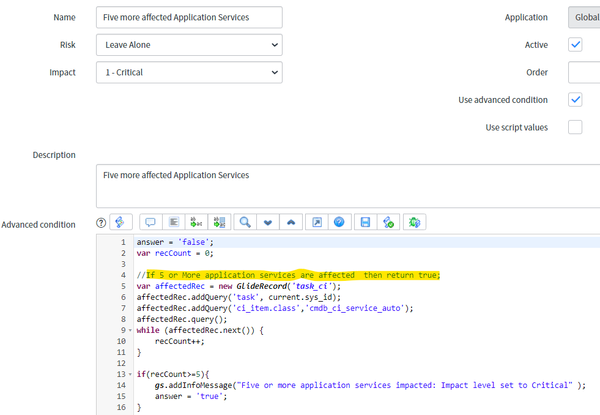Image resolution: width=600 pixels, height=415 pixels.
Task: Open the blue editor help icon
Action: 339,222
